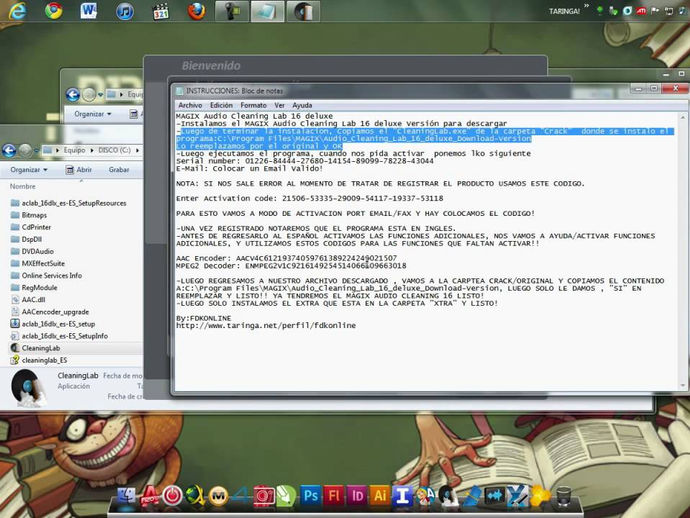
Task: Open Finder icon in the dock
Action: click(126, 496)
